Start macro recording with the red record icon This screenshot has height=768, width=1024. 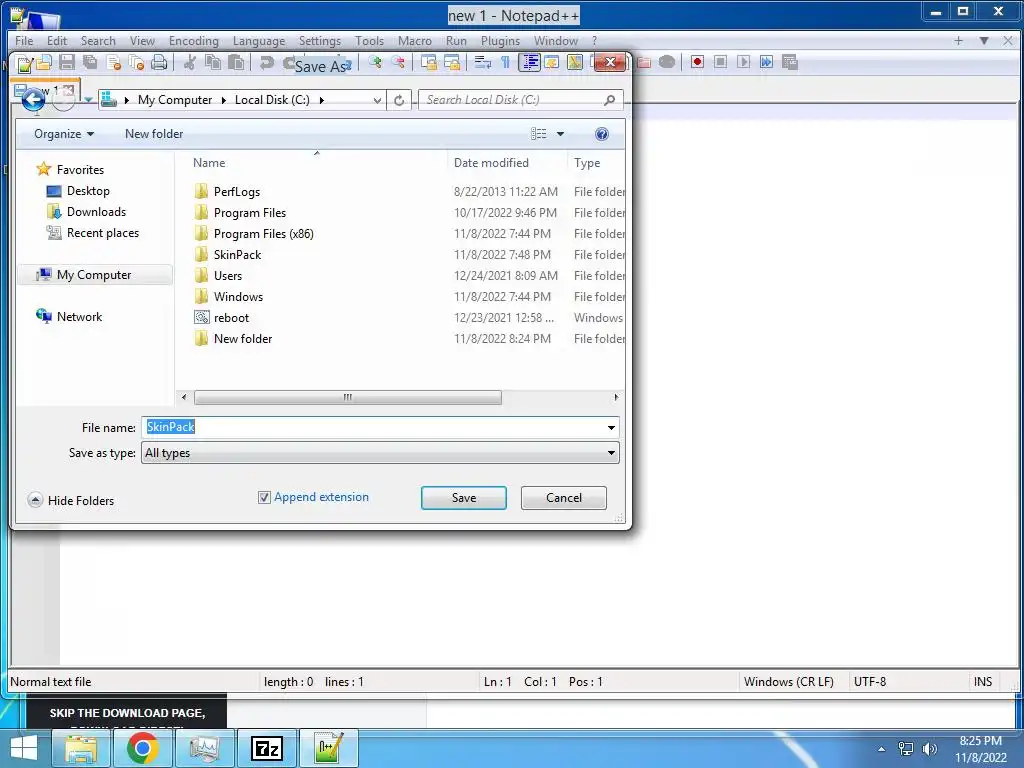point(697,62)
